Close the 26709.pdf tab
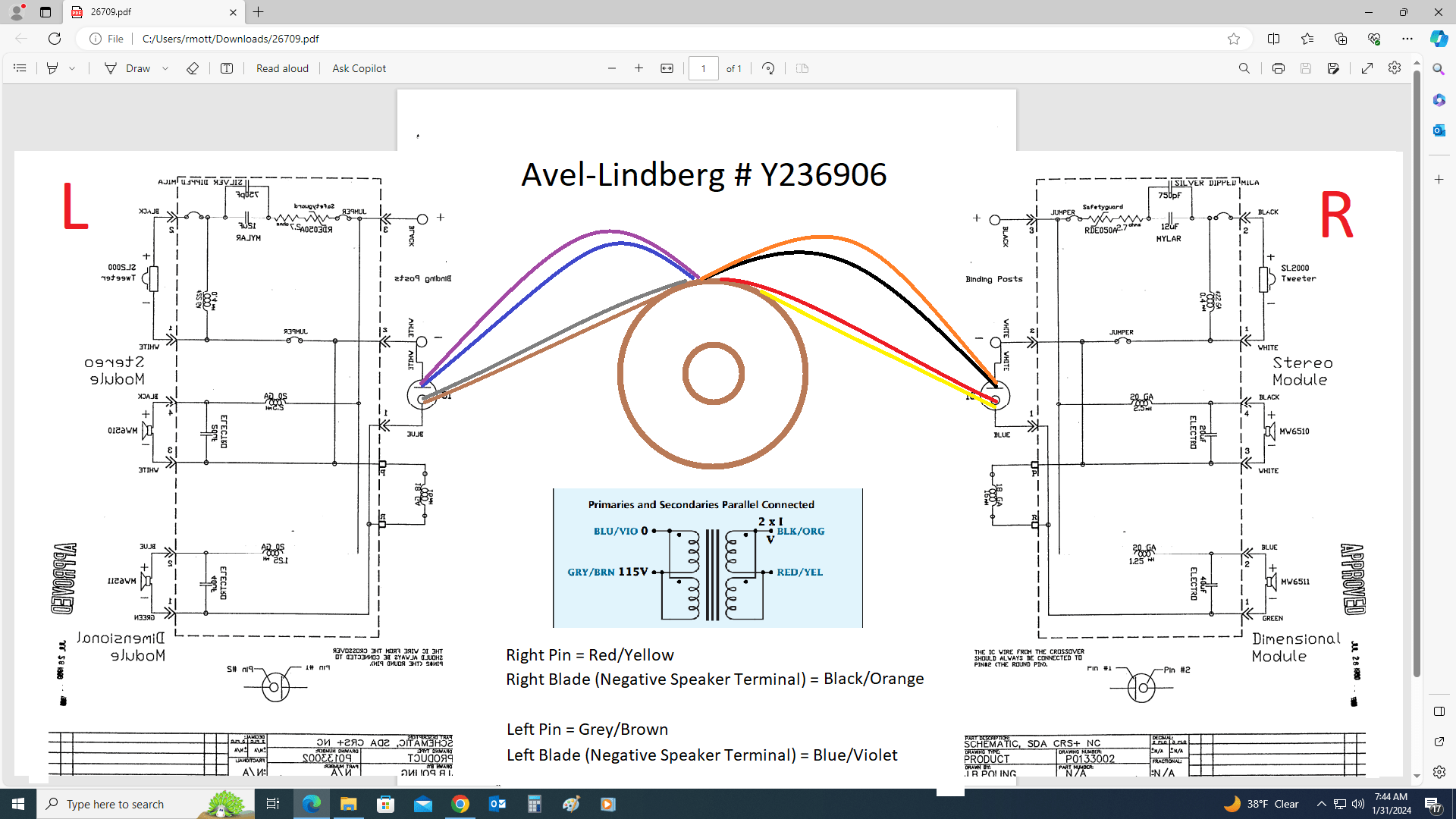Image resolution: width=1456 pixels, height=819 pixels. (x=233, y=12)
